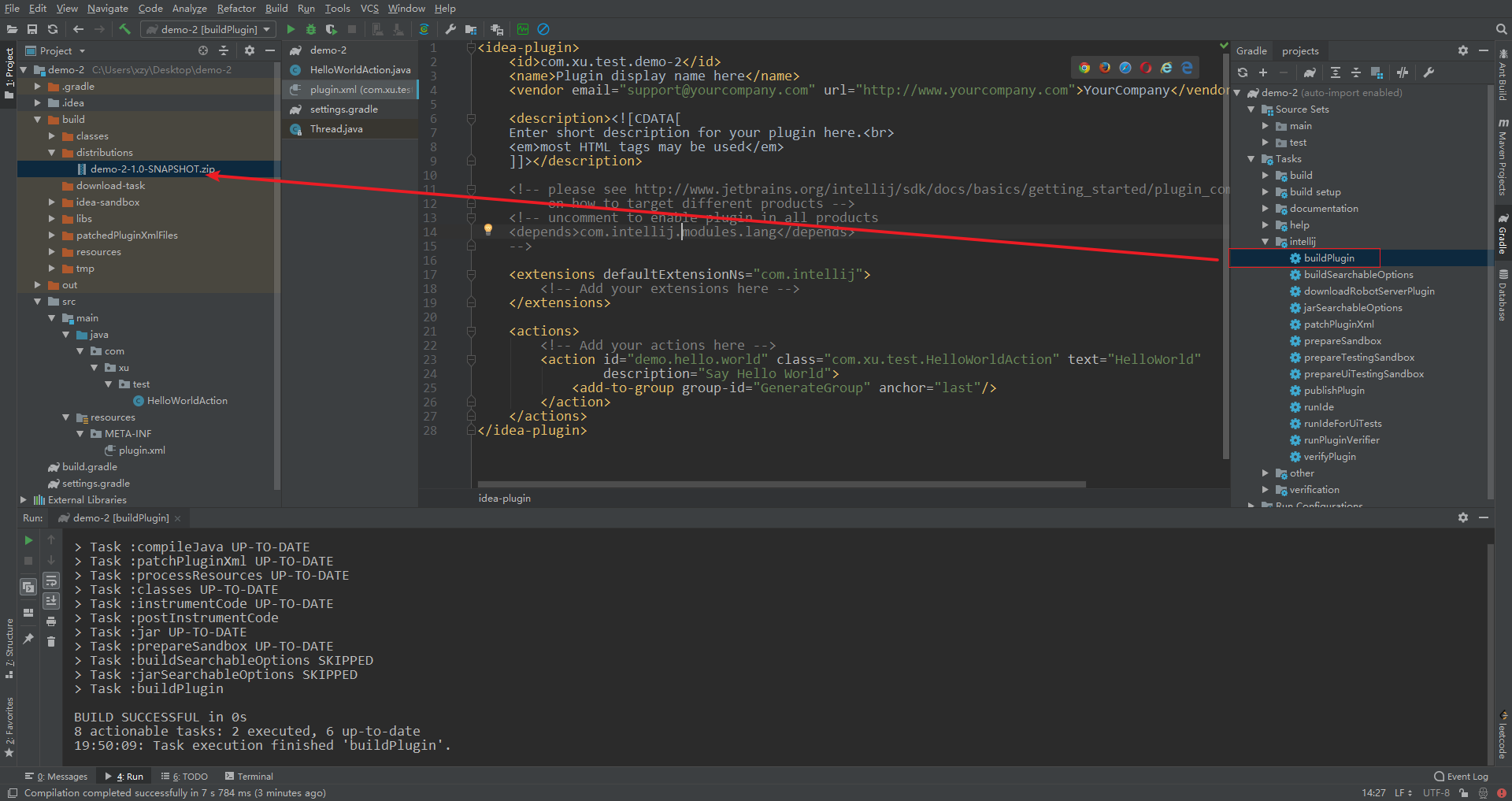Image resolution: width=1512 pixels, height=801 pixels.
Task: Synchronize files with the refresh icon in main toolbar
Action: point(53,29)
